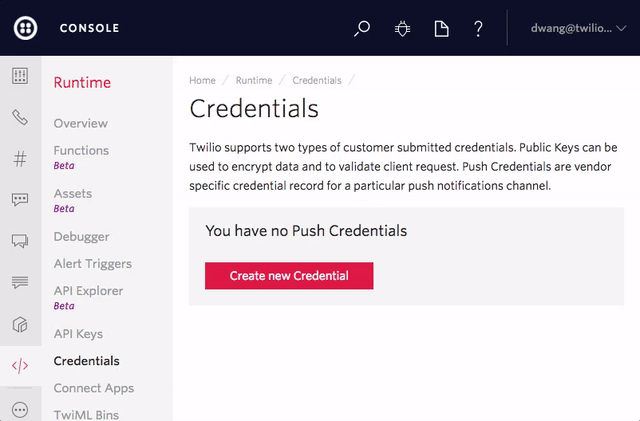
Task: Open the Functions menu item
Action: click(81, 150)
